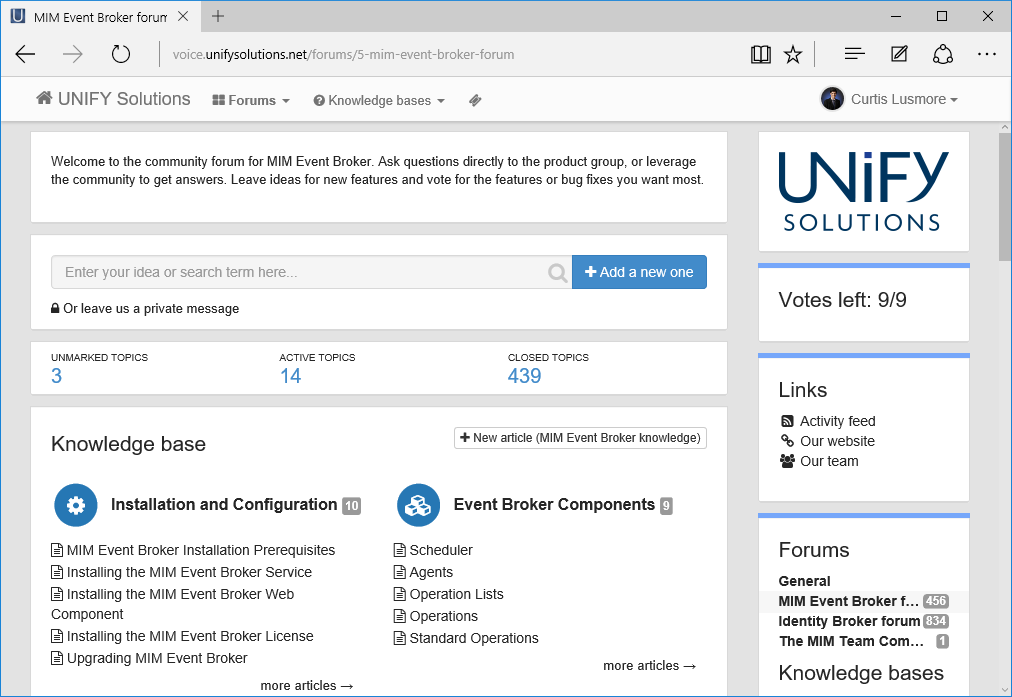Open the Operation Lists article
This screenshot has height=697, width=1012.
[456, 594]
